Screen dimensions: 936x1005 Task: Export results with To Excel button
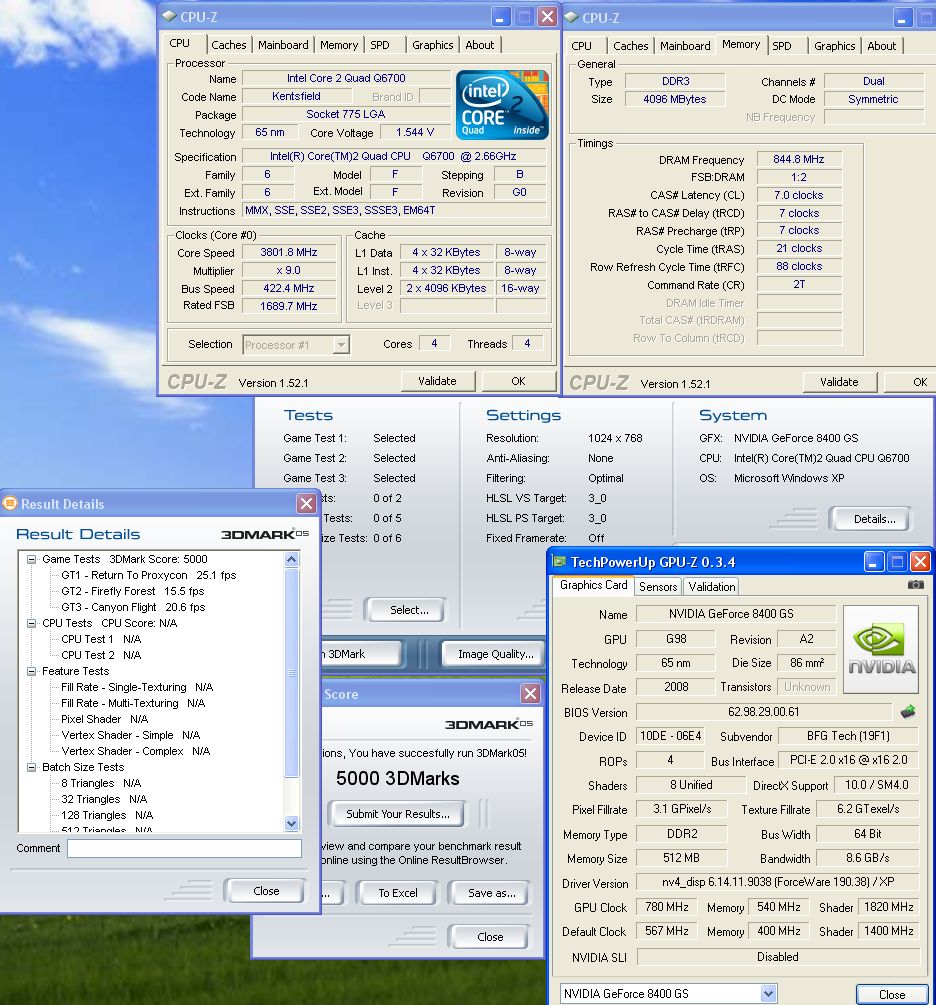(397, 893)
